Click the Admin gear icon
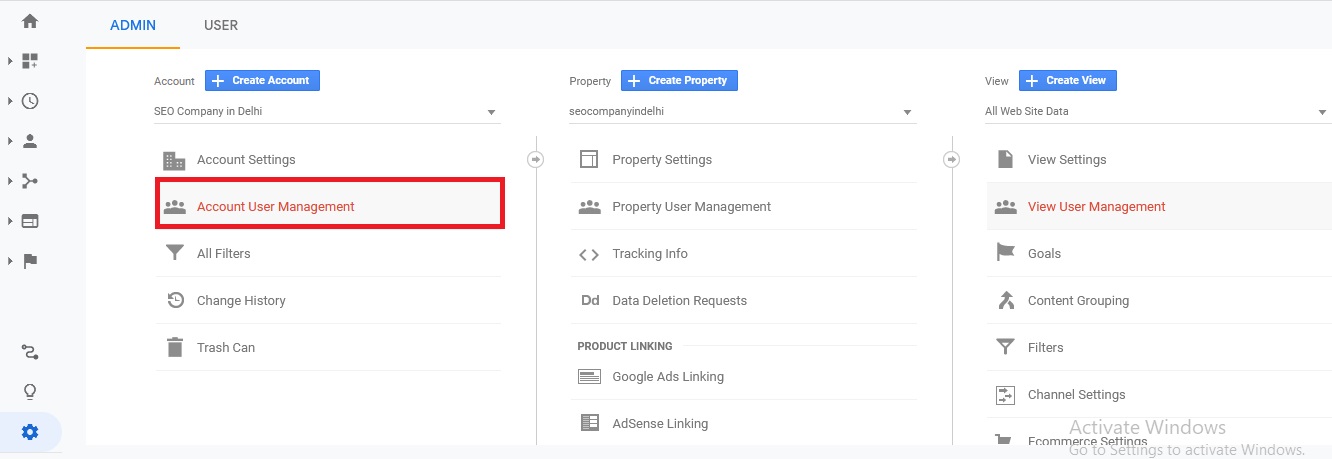The height and width of the screenshot is (459, 1332). coord(30,432)
